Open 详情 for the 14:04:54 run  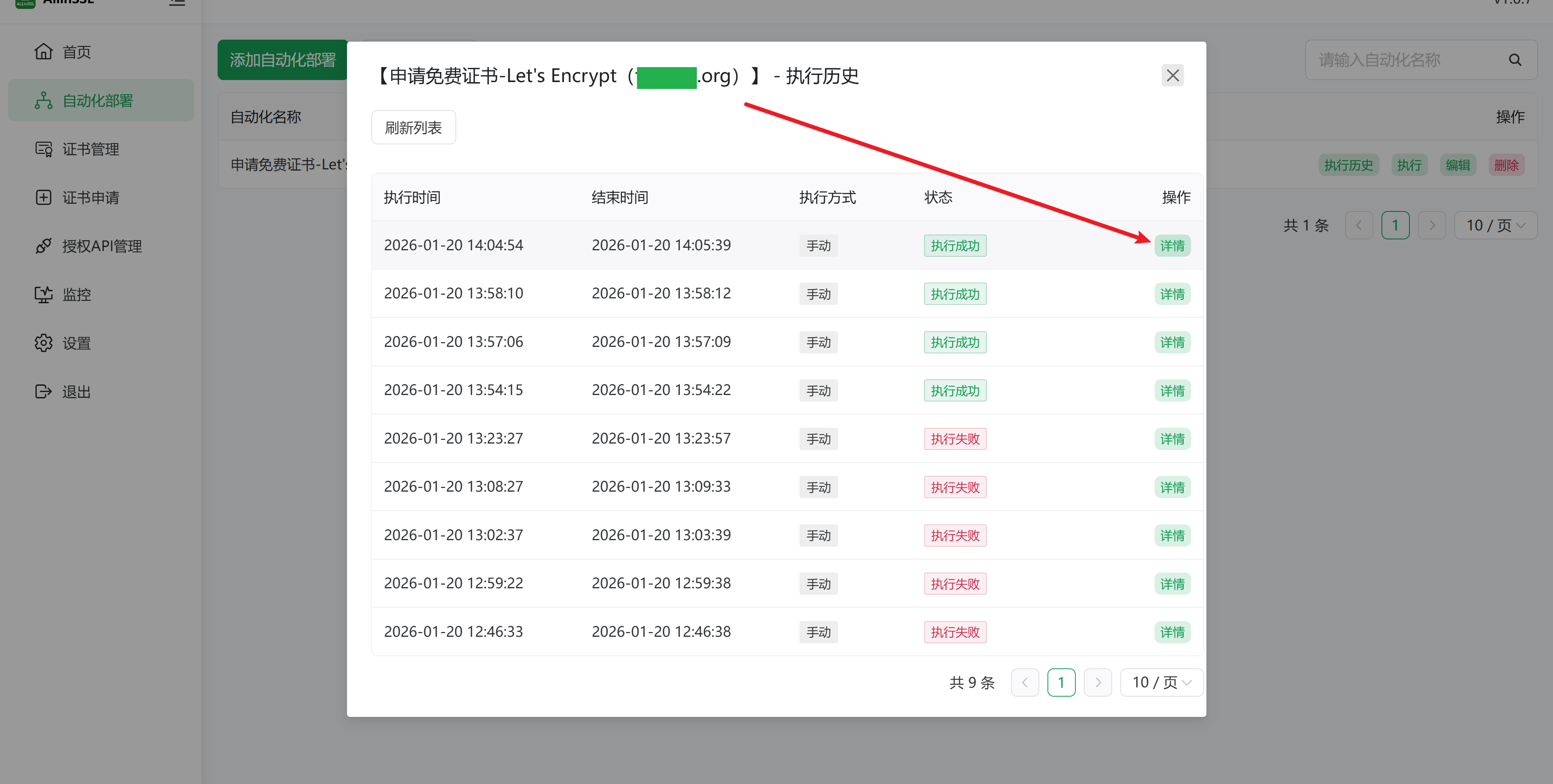[1172, 246]
